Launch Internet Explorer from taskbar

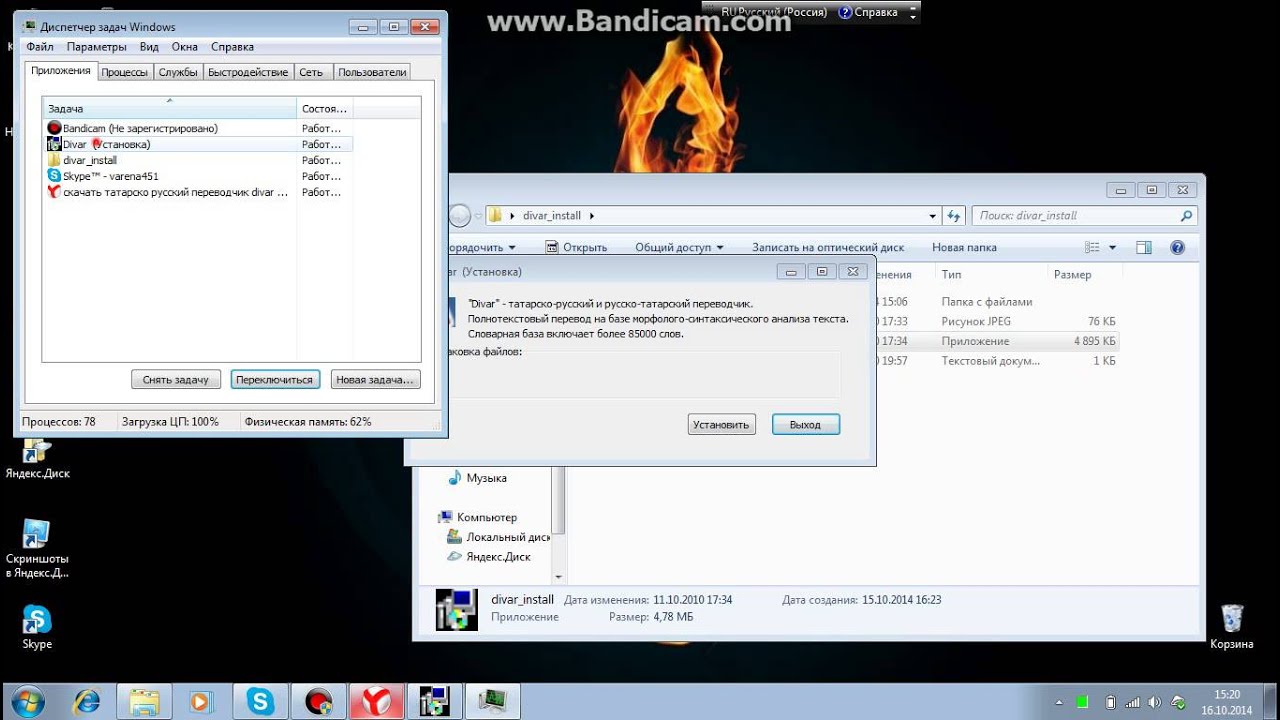(86, 701)
